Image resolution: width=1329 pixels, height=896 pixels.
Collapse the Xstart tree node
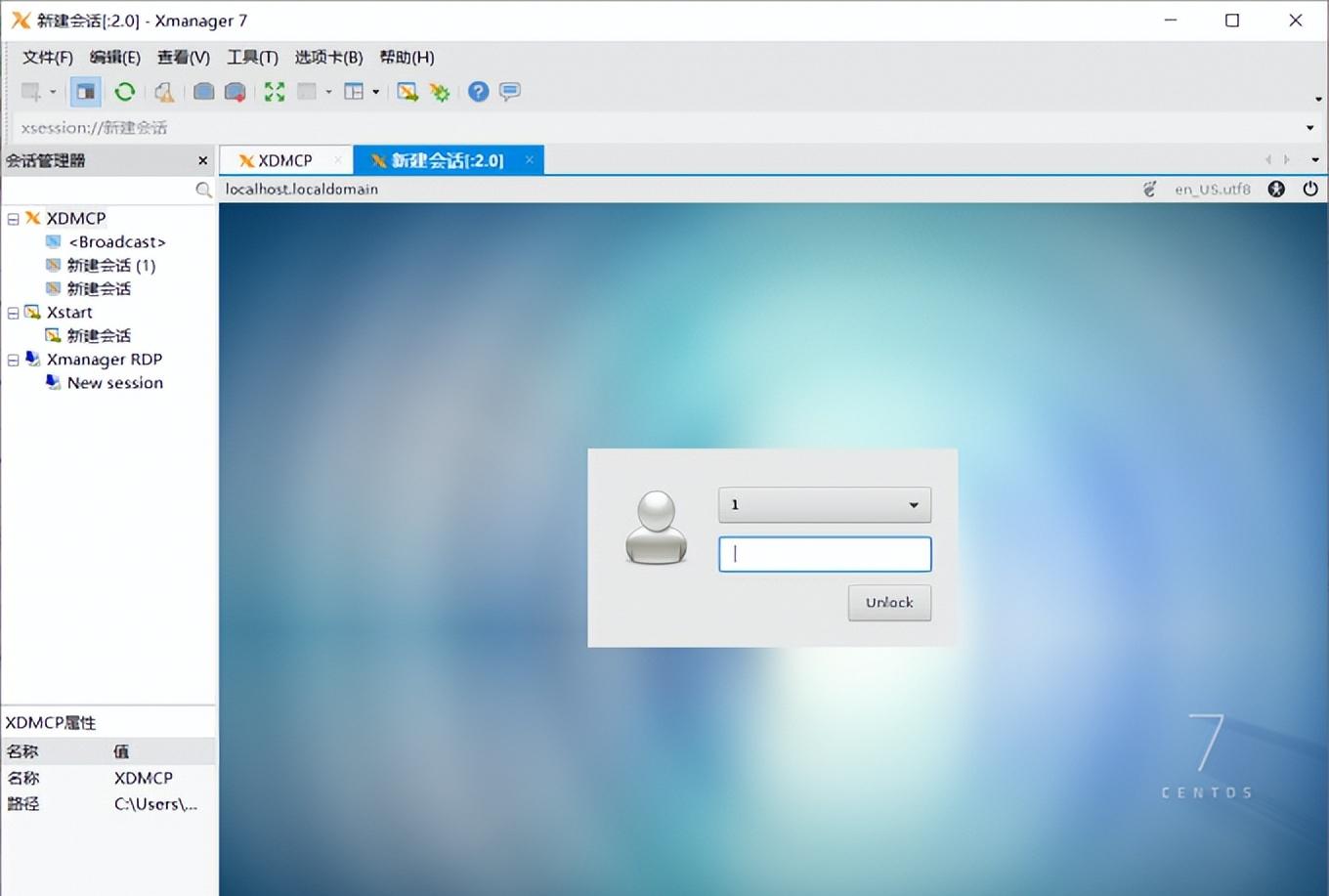click(14, 313)
